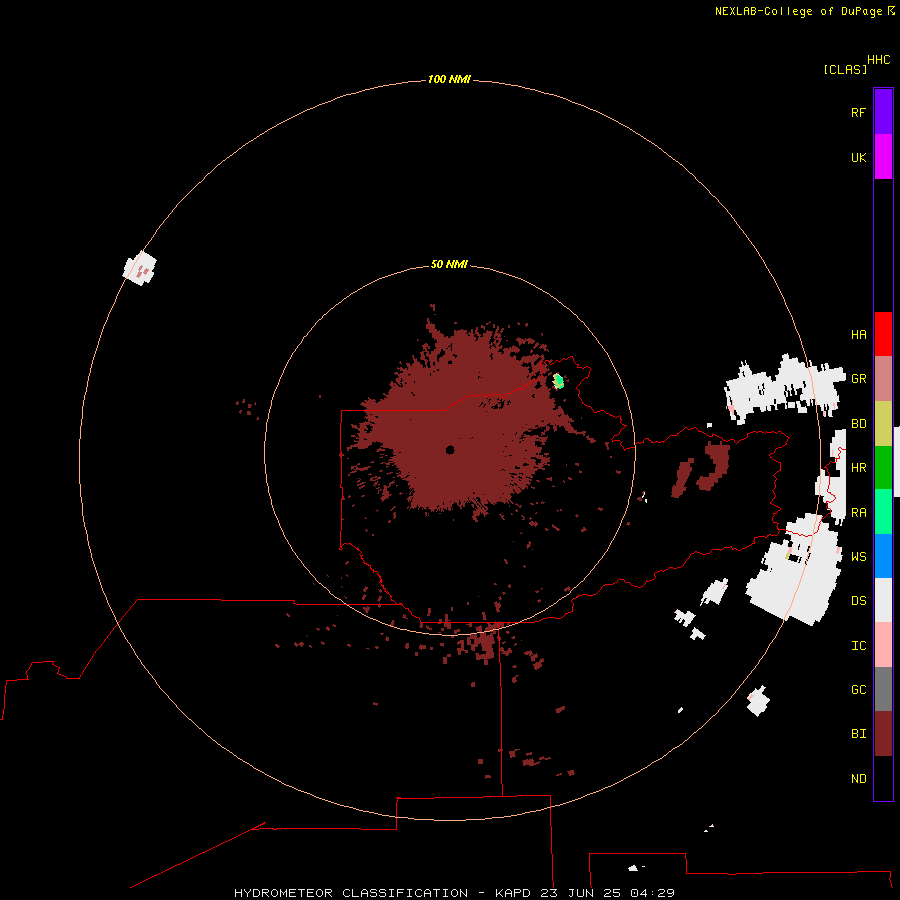Click the '50 NMI' range ring label
Screen dimensions: 900x900
[449, 264]
